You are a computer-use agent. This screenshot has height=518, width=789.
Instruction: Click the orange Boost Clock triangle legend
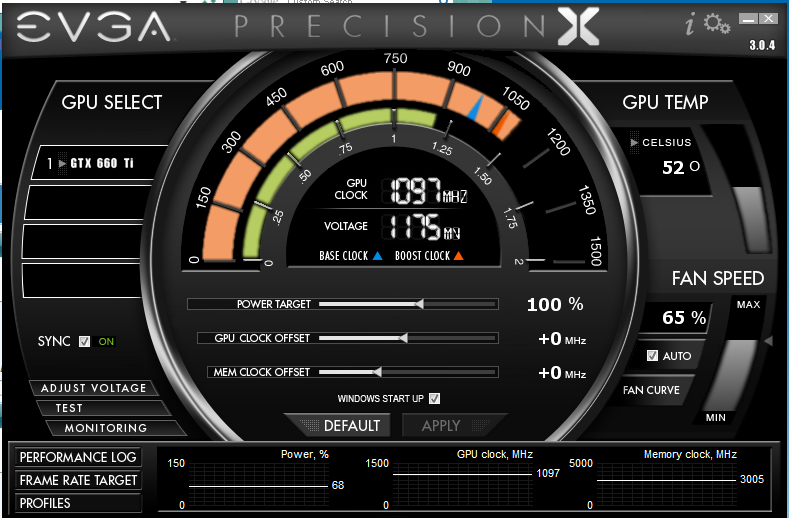(458, 256)
